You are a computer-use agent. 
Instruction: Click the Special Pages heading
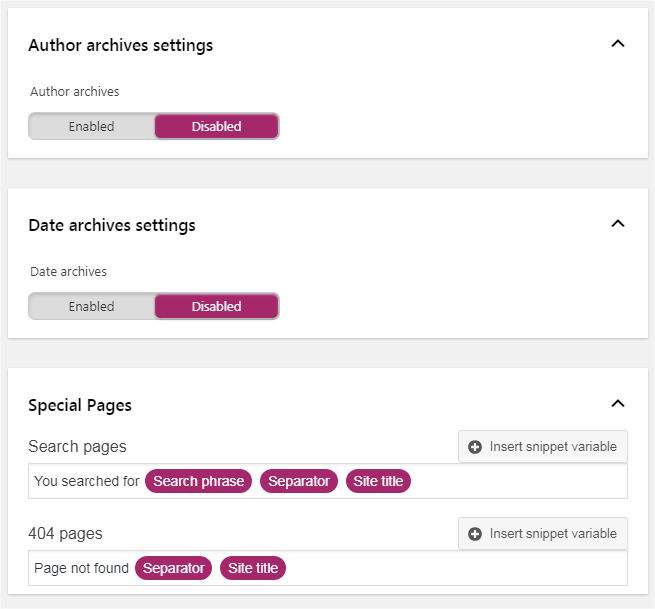80,406
